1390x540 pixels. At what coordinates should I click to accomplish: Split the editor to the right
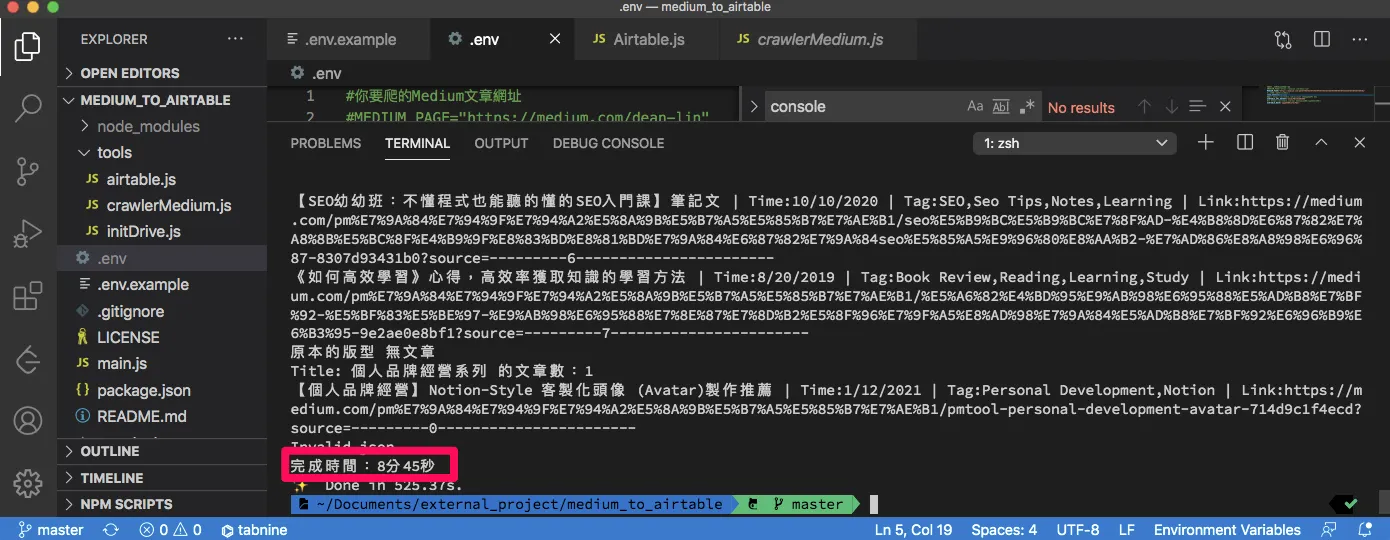(1322, 39)
